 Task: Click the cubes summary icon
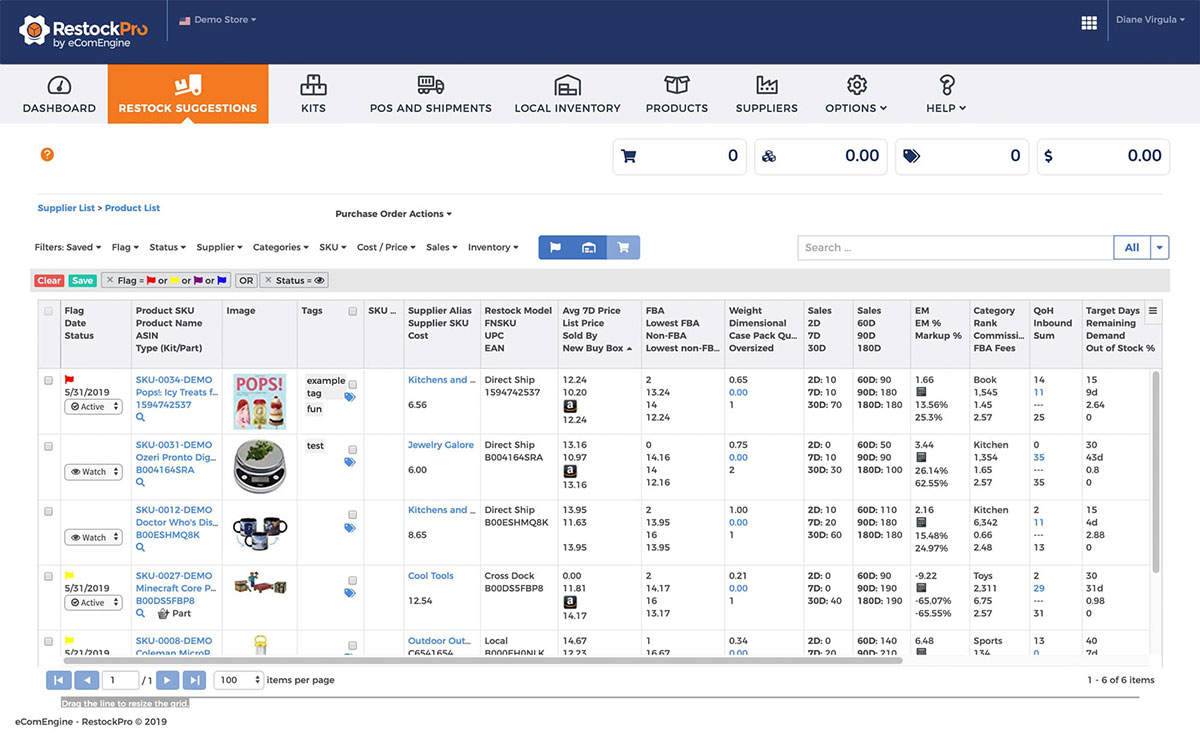pyautogui.click(x=769, y=156)
